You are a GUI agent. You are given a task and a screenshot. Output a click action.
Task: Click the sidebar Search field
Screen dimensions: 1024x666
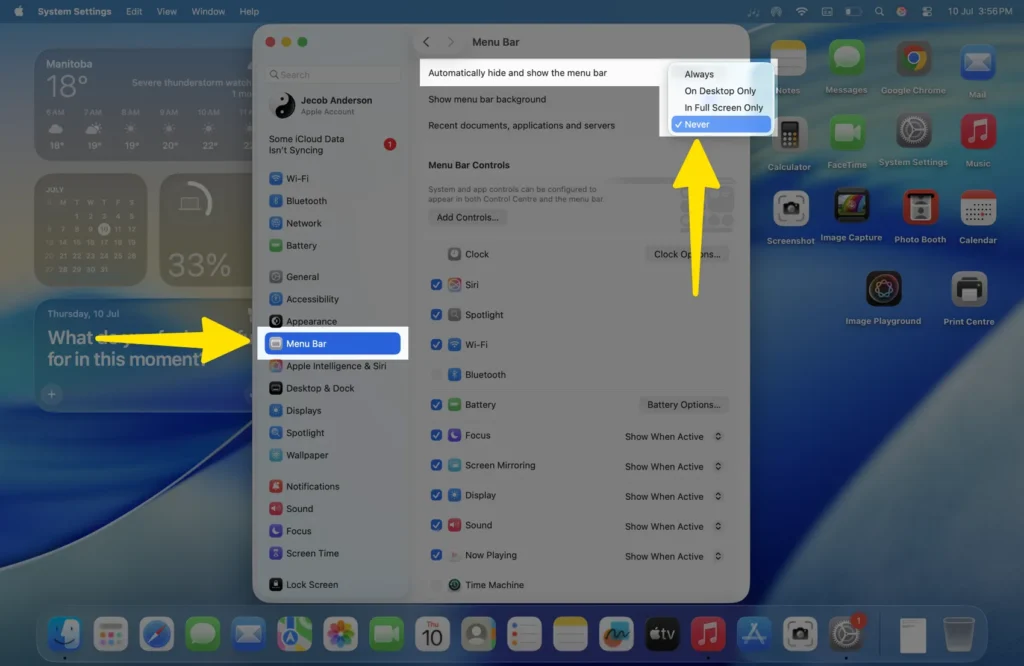[x=333, y=74]
